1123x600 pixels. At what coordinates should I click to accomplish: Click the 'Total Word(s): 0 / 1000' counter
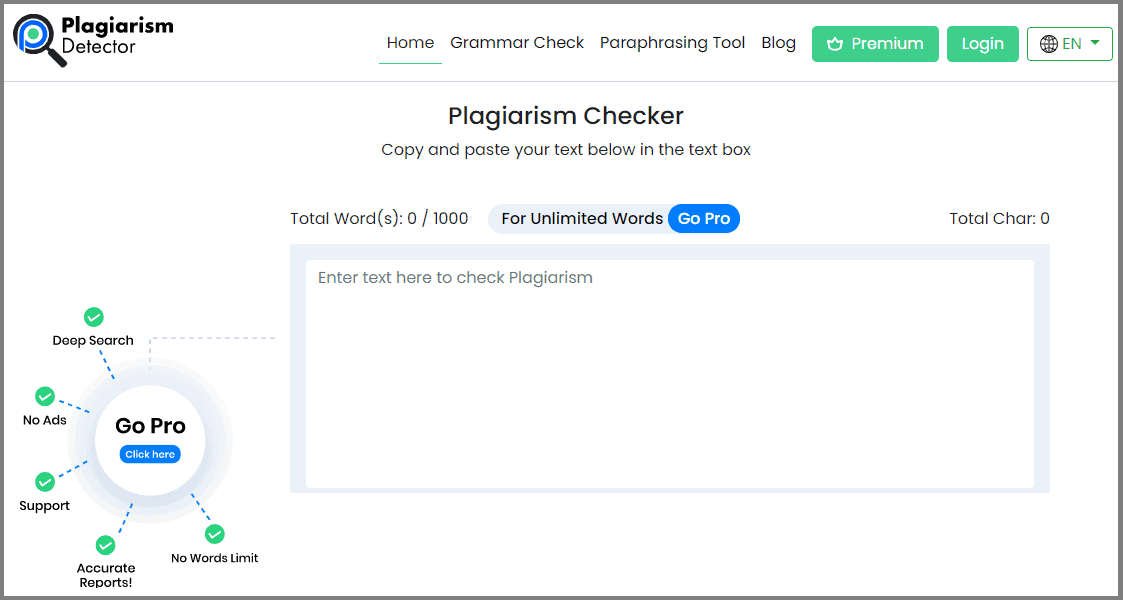point(380,219)
